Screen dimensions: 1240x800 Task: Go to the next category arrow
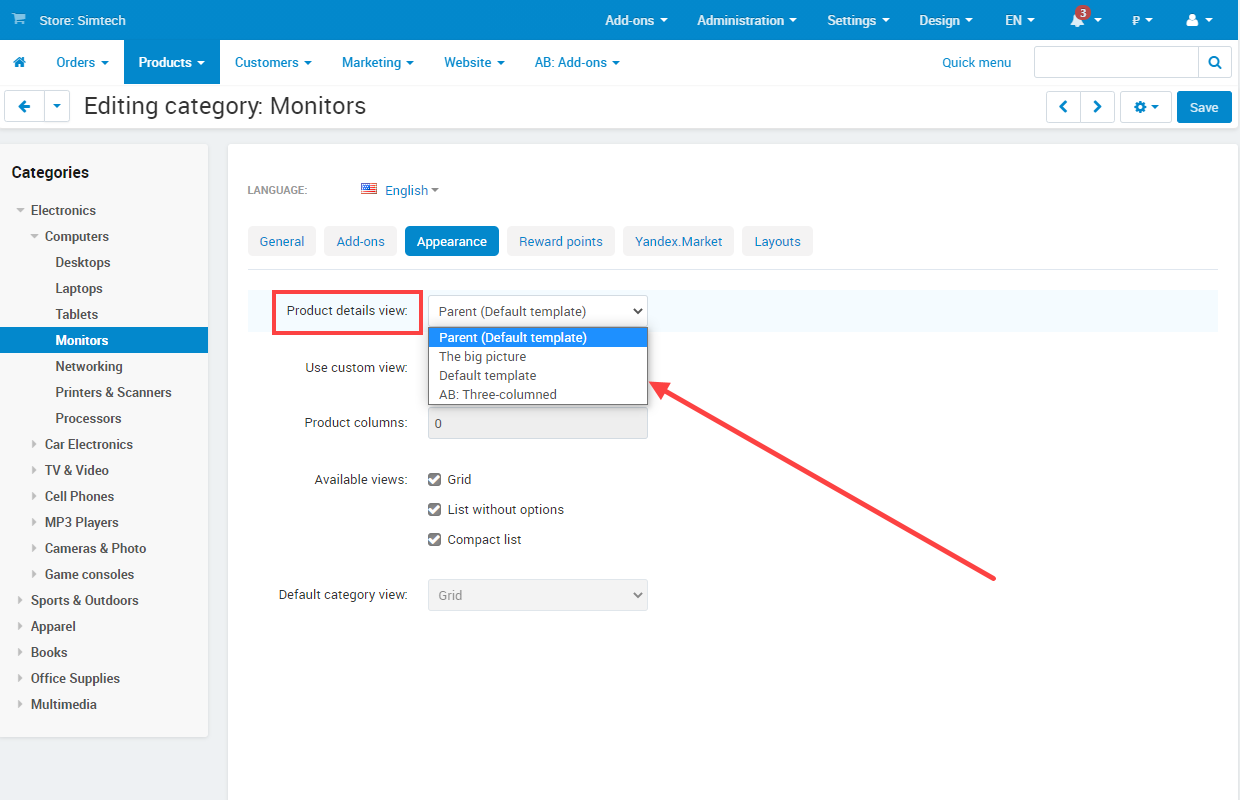[1097, 107]
